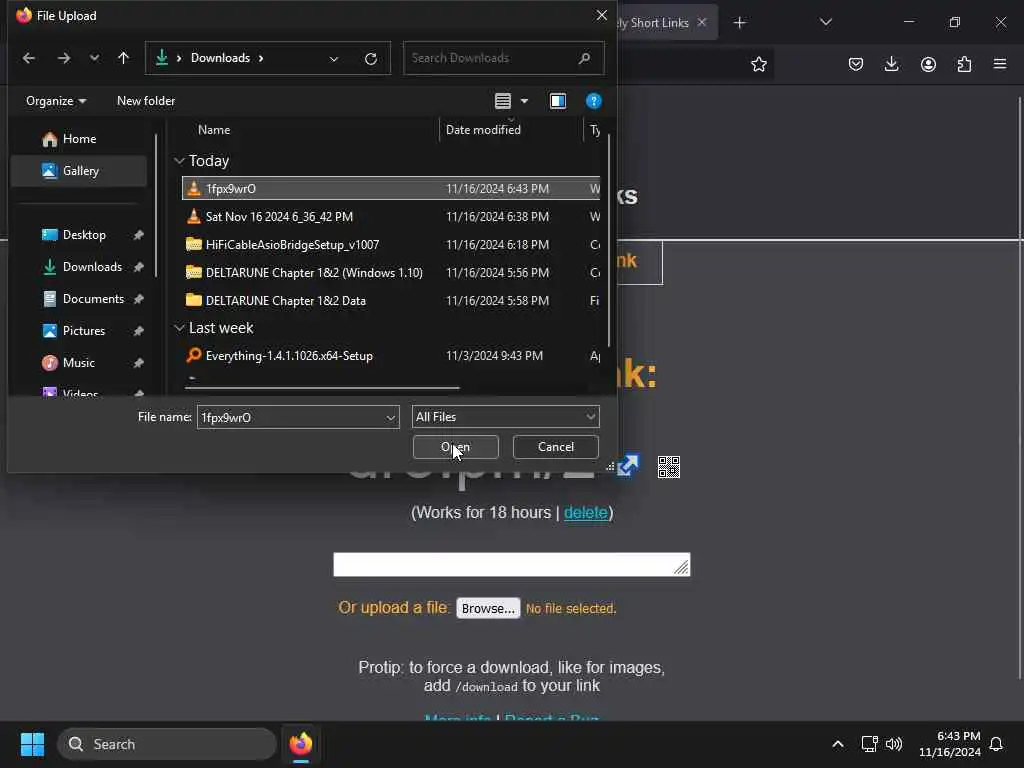The width and height of the screenshot is (1024, 768).
Task: Select Home in the navigation pane
Action: pos(79,139)
